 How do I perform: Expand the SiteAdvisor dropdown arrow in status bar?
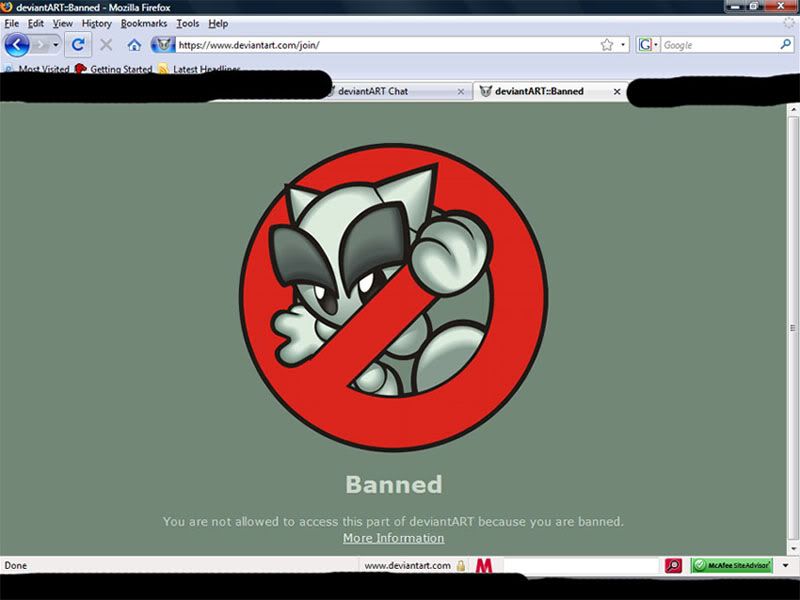[x=785, y=565]
